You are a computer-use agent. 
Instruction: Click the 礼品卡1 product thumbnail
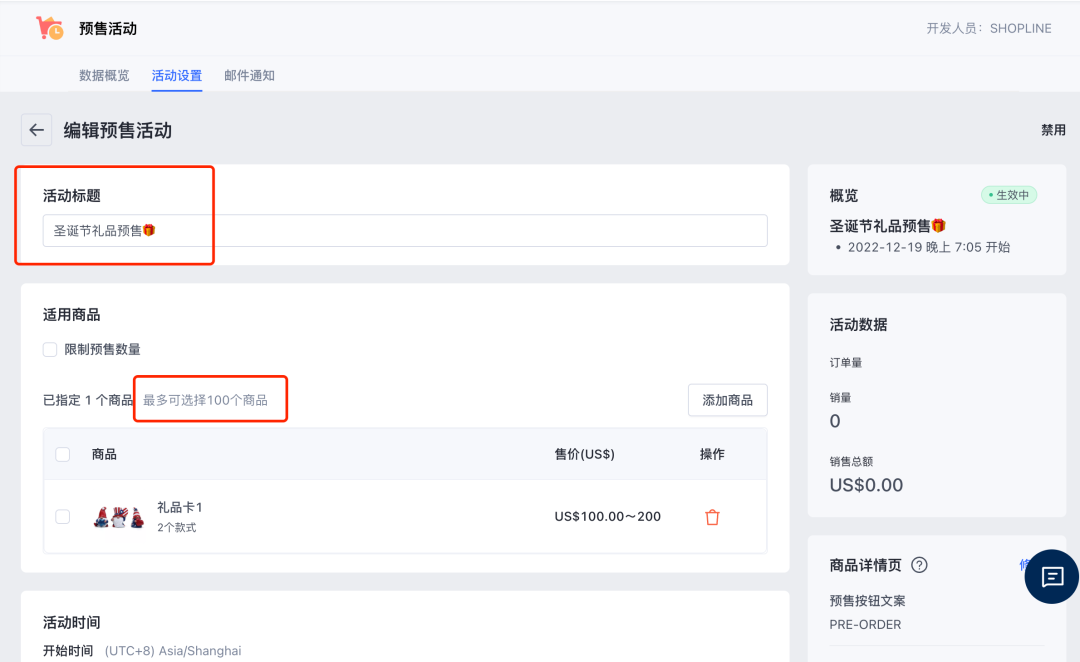point(118,516)
